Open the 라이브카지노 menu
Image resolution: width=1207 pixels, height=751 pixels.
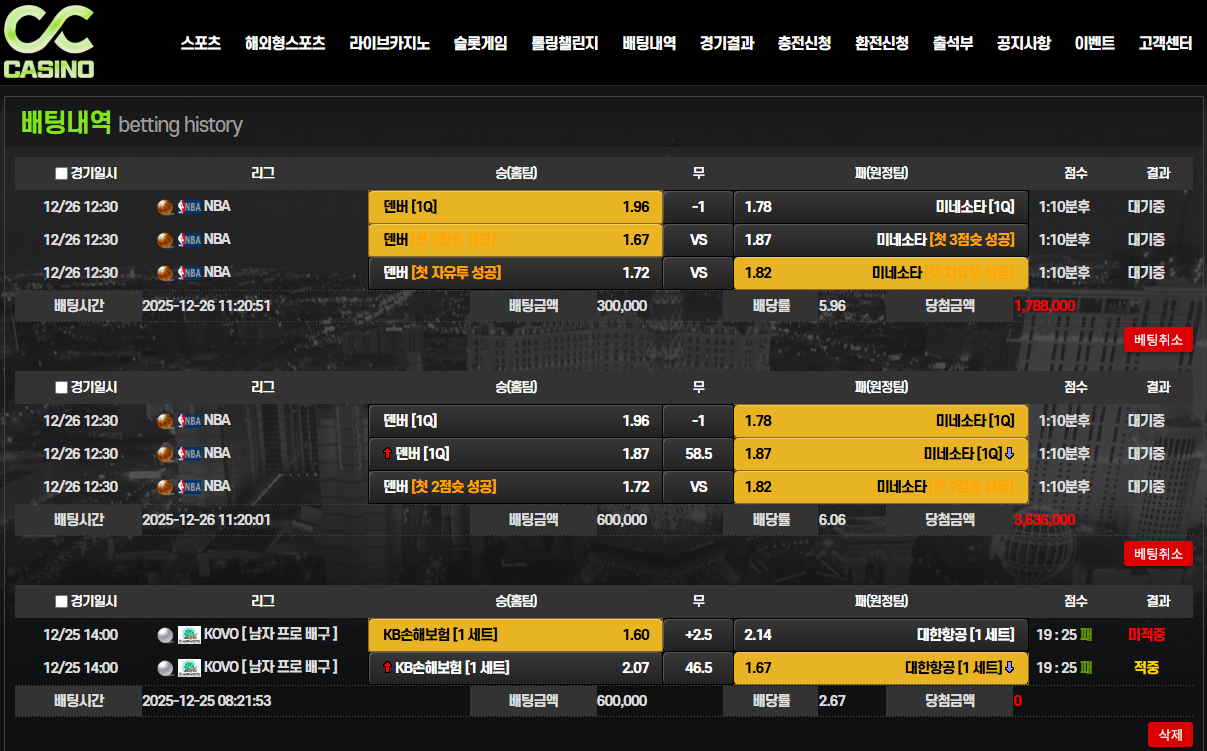coord(389,44)
